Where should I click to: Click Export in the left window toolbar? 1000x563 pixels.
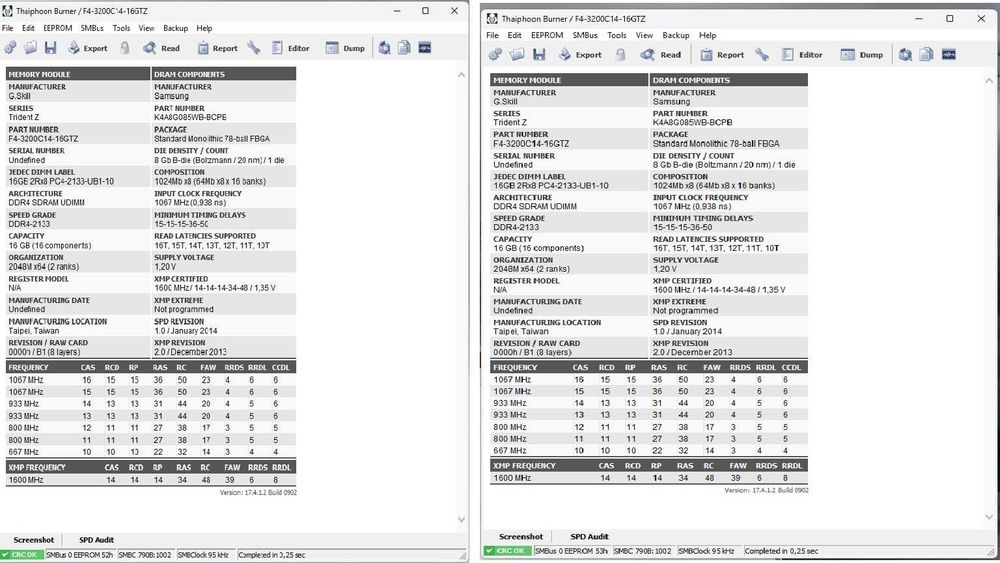(x=88, y=48)
